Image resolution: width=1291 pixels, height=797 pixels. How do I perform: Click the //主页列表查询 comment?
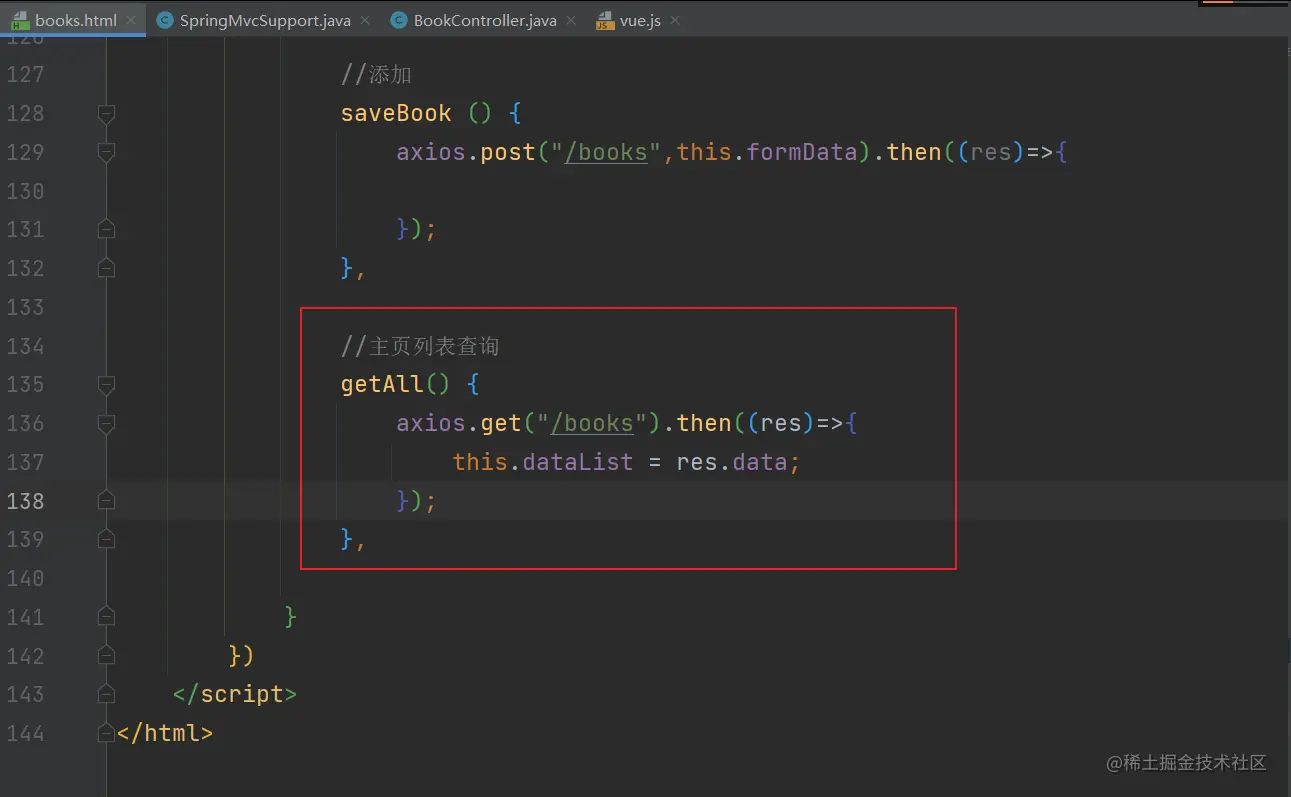pos(420,346)
